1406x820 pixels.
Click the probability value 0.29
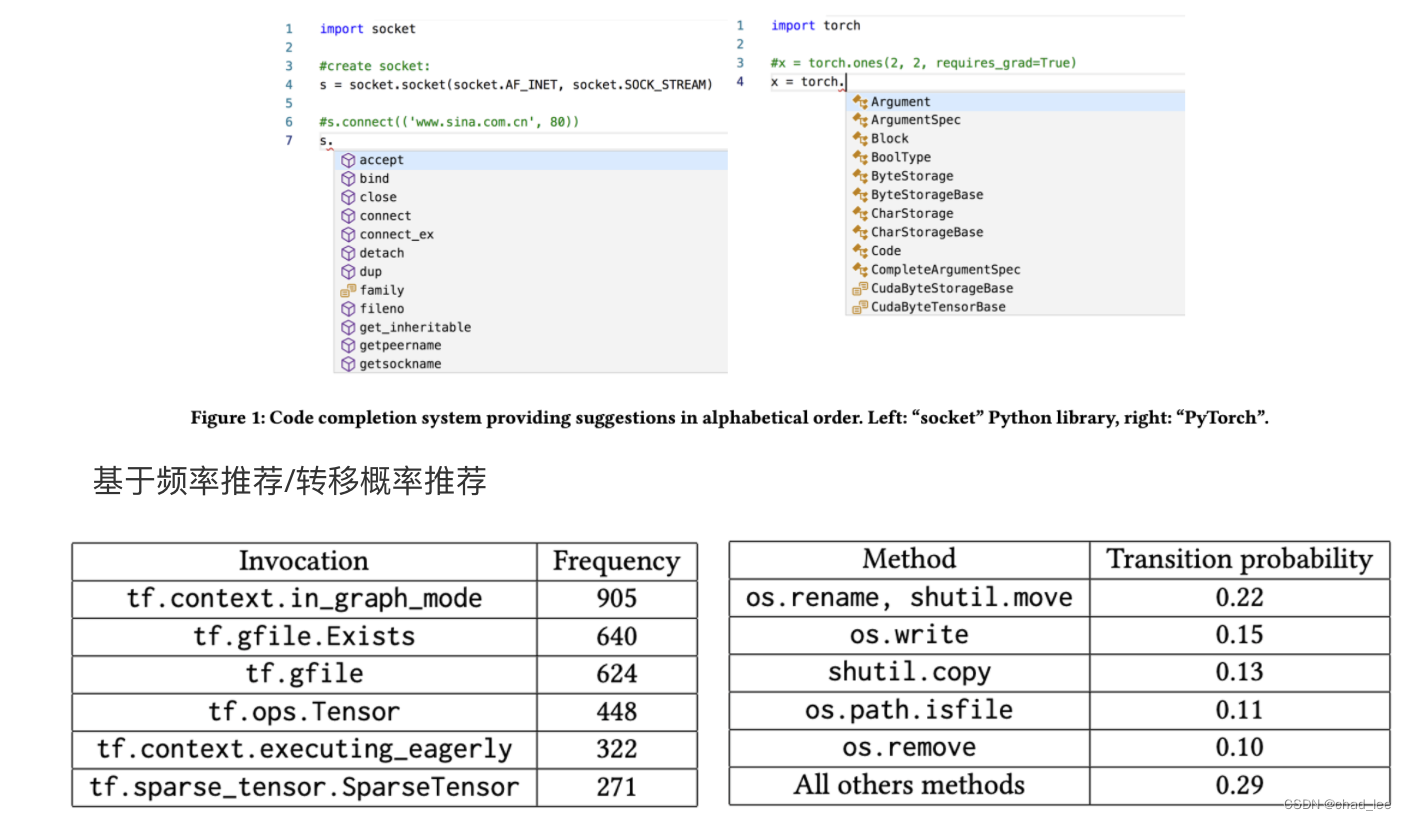click(1240, 785)
